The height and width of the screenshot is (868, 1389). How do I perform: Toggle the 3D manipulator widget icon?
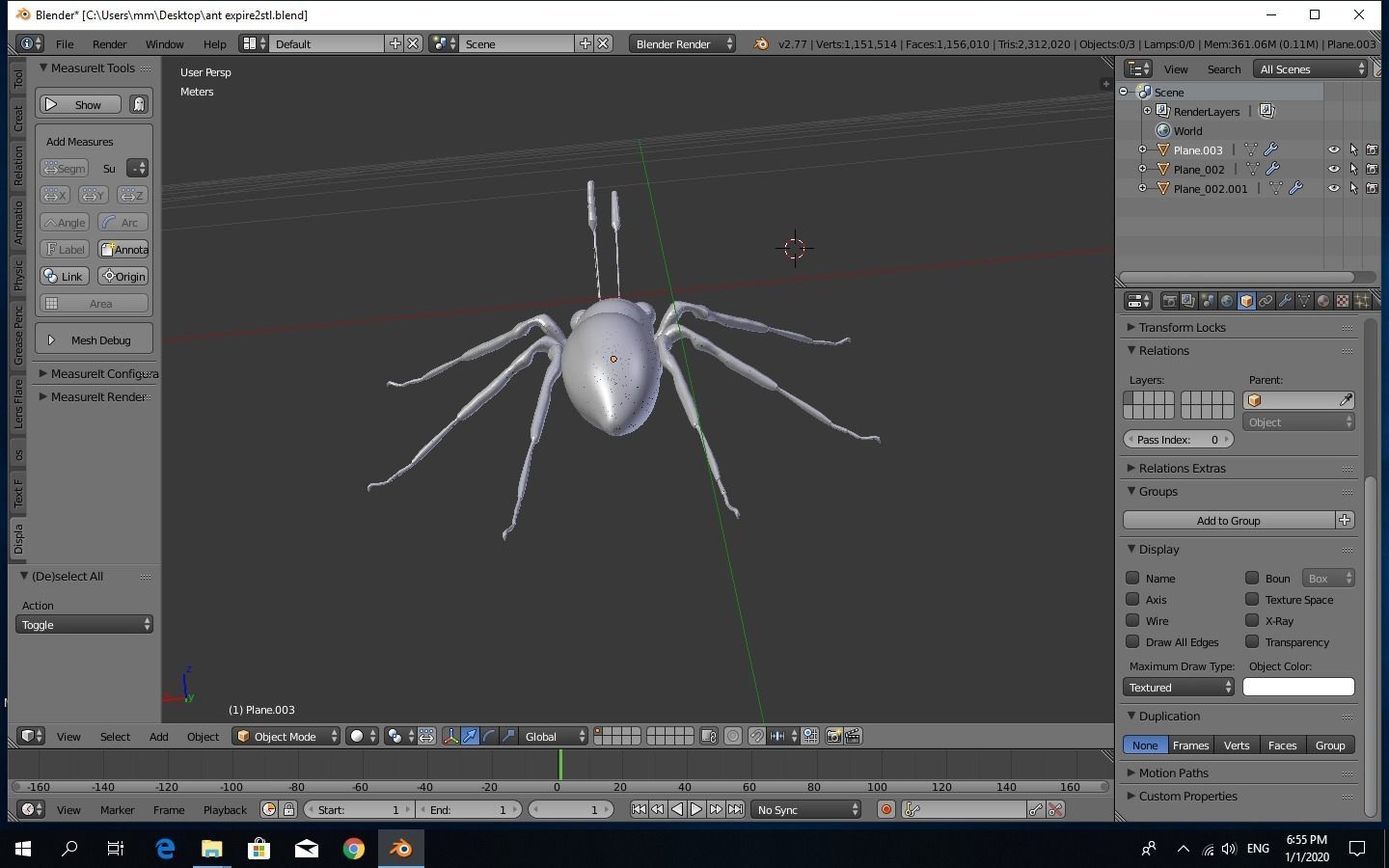[x=450, y=736]
